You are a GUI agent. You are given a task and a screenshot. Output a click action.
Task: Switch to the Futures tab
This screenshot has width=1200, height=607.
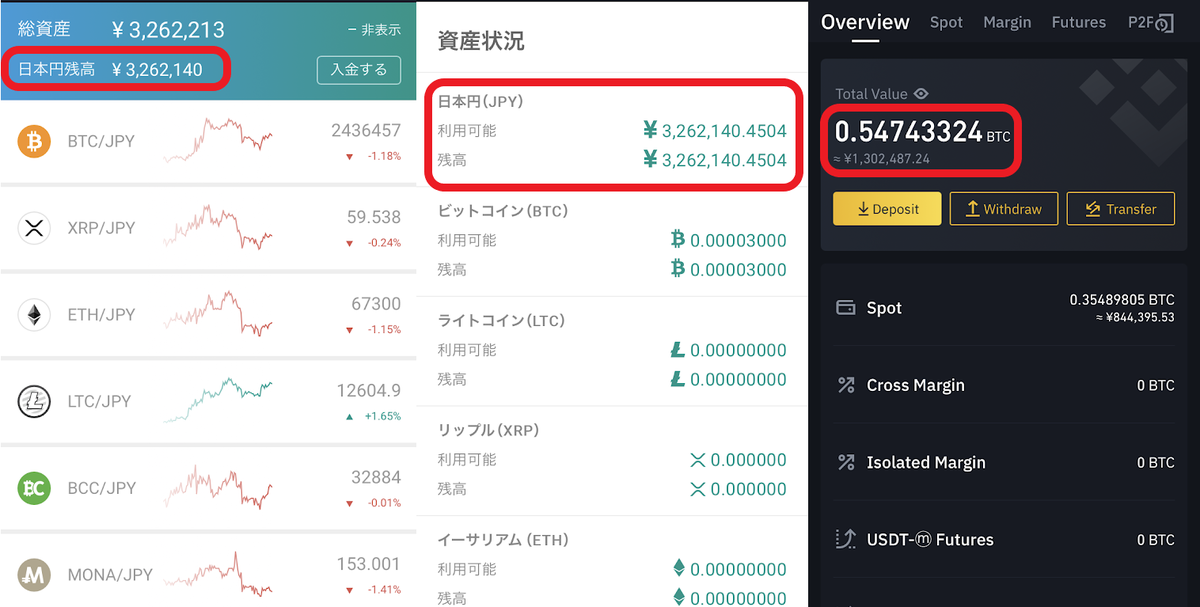tap(1079, 22)
